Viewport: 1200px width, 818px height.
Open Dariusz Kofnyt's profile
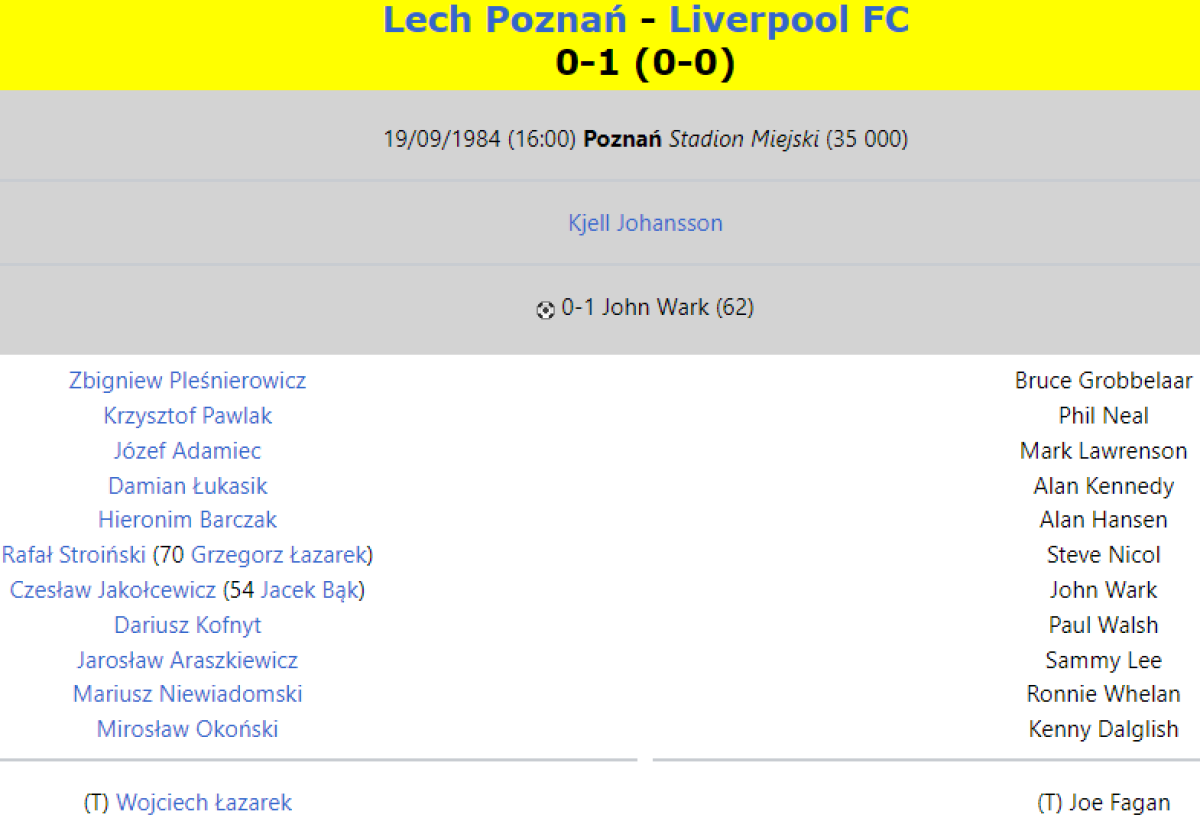[x=187, y=625]
